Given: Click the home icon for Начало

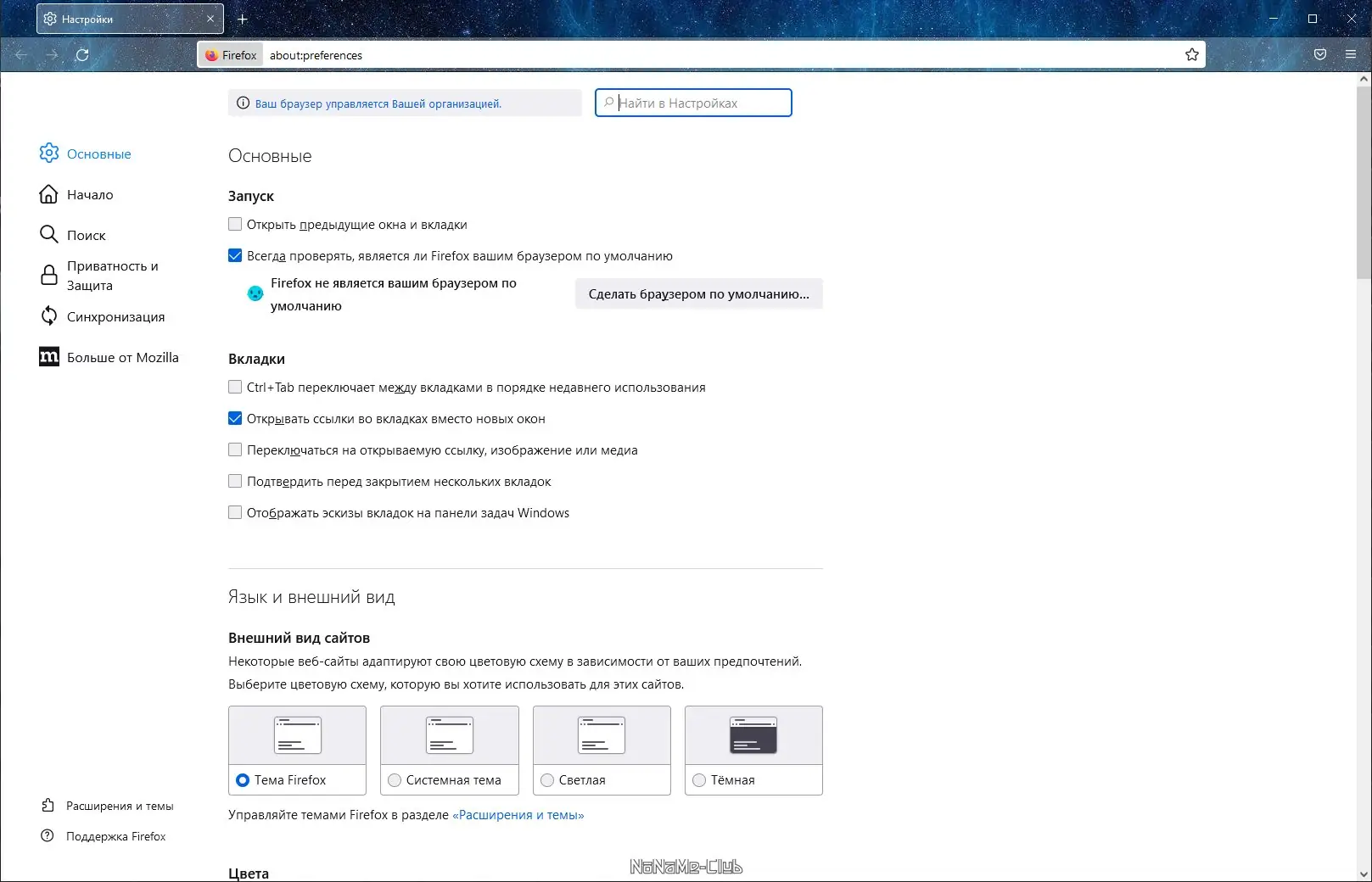Looking at the screenshot, I should click(x=49, y=194).
